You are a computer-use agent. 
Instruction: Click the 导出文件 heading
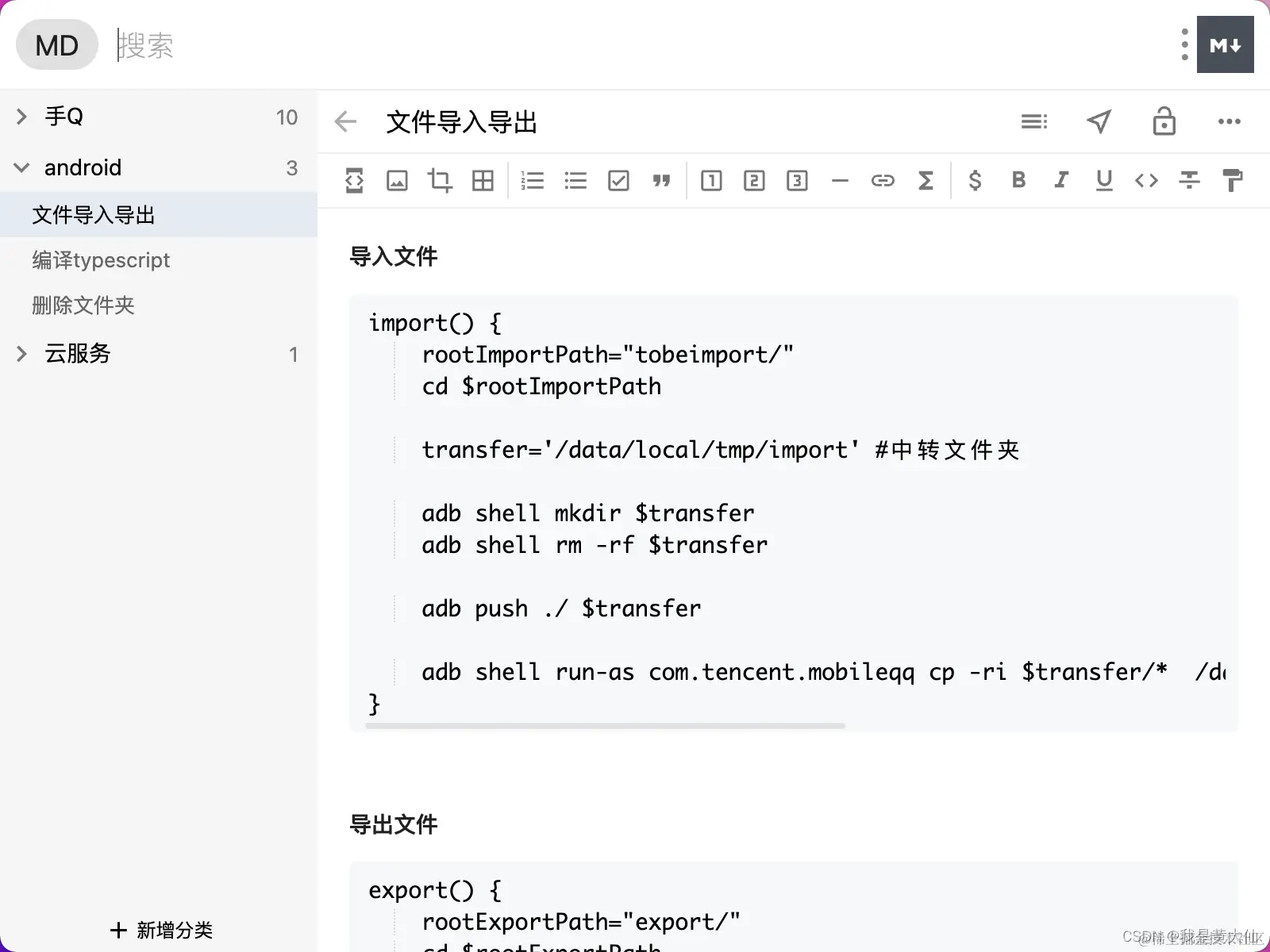(394, 824)
